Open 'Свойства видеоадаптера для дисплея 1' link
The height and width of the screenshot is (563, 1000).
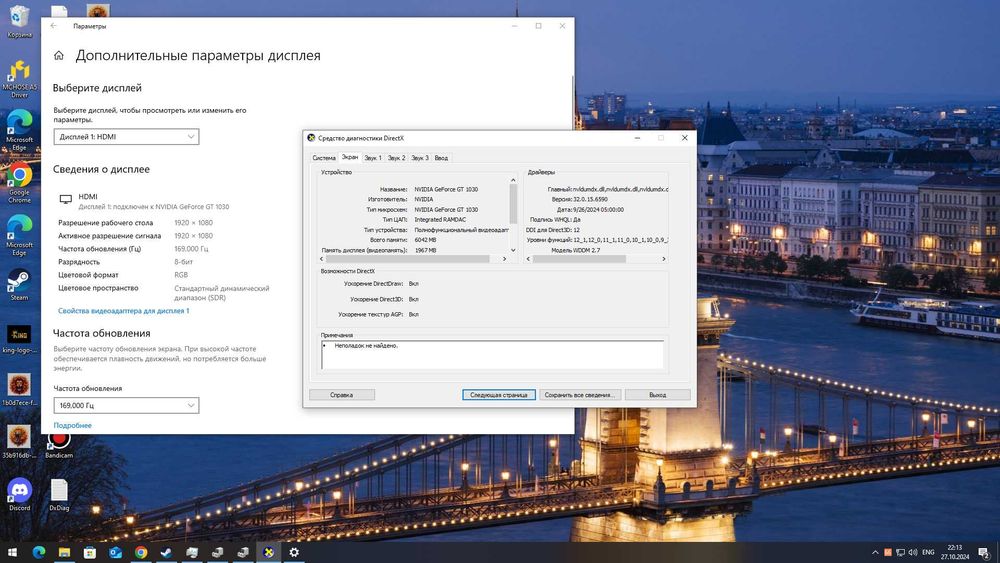pos(123,311)
